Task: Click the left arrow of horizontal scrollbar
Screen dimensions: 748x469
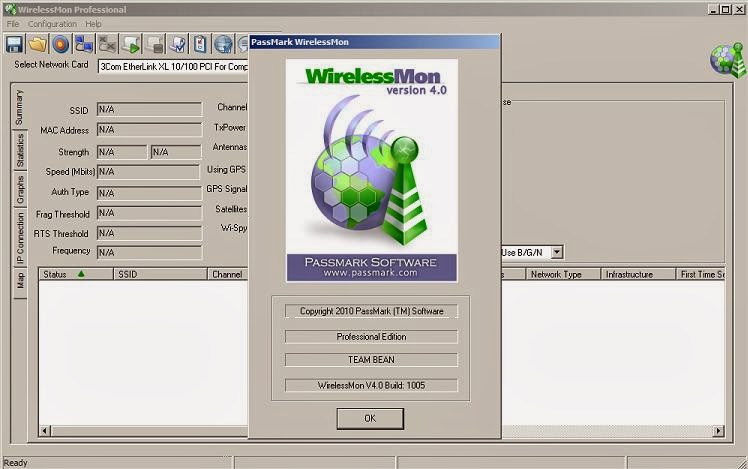Action: point(44,431)
